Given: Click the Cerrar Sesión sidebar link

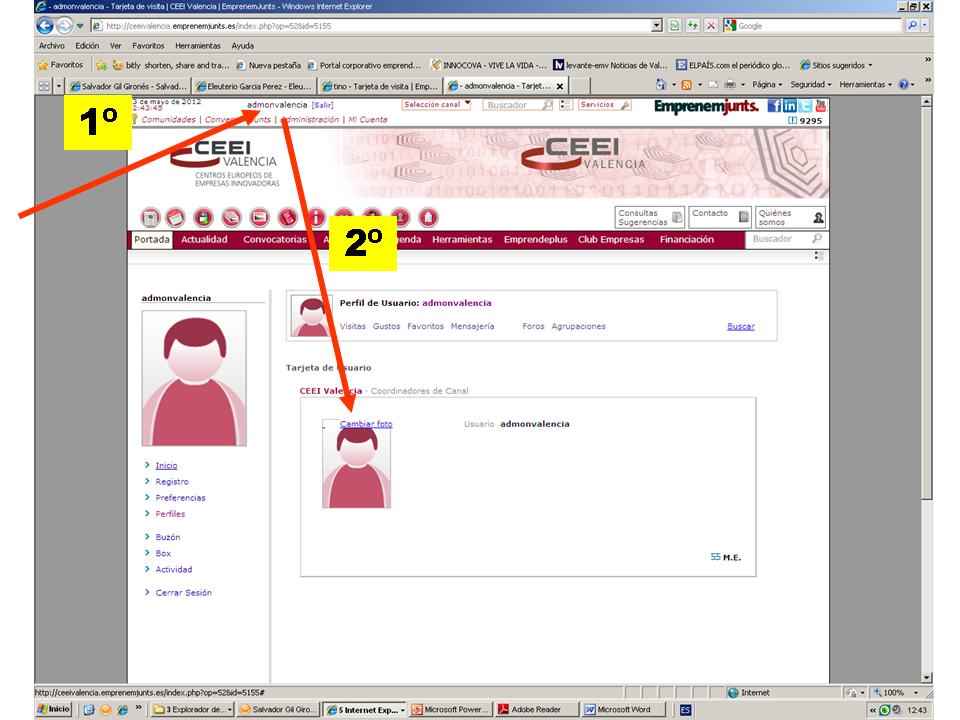Looking at the screenshot, I should [183, 593].
